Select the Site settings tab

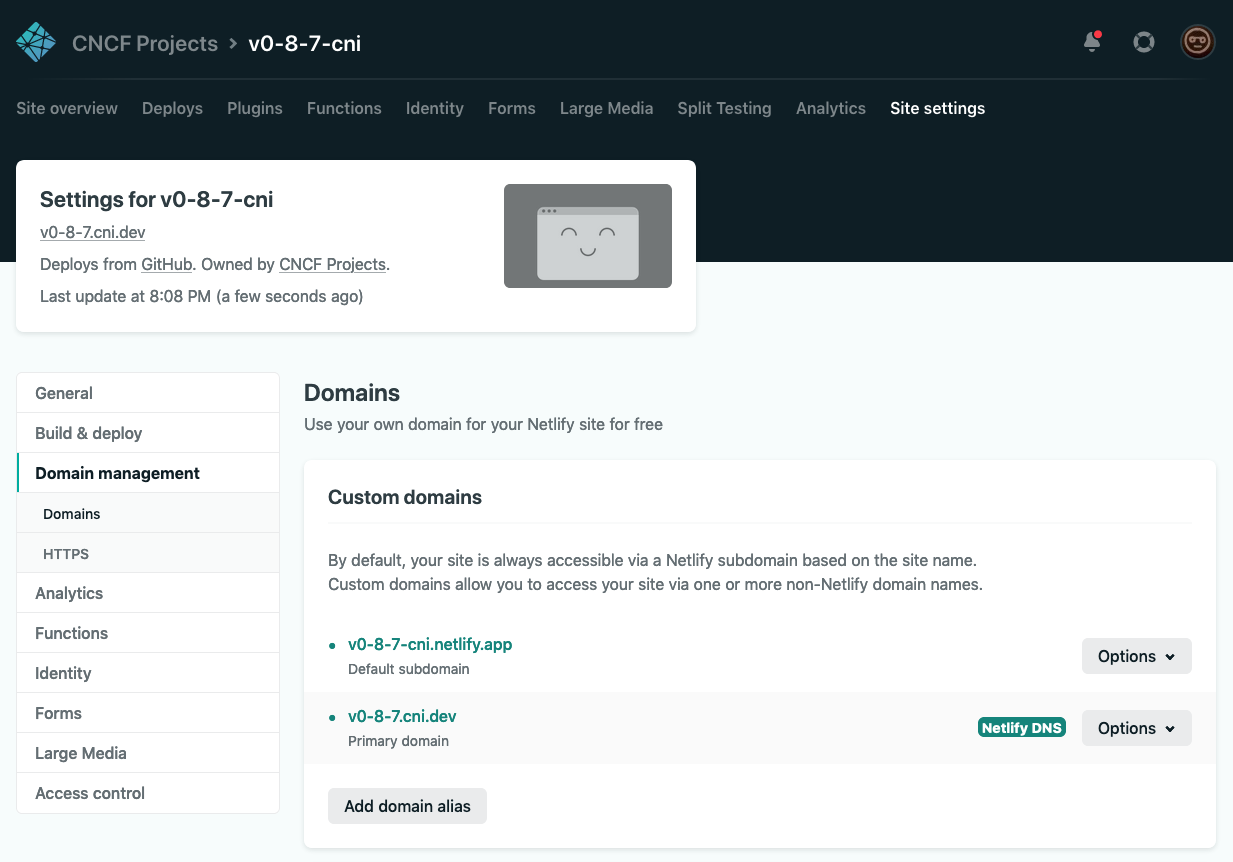click(x=938, y=108)
